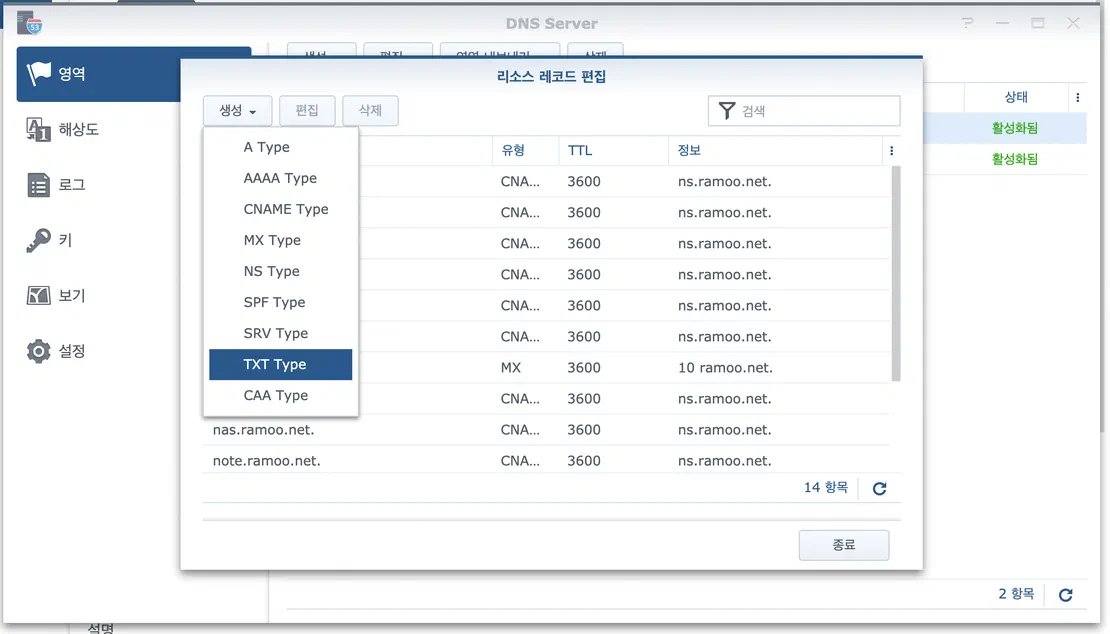The image size is (1110, 634).
Task: Choose A Type from the create menu
Action: 280,147
